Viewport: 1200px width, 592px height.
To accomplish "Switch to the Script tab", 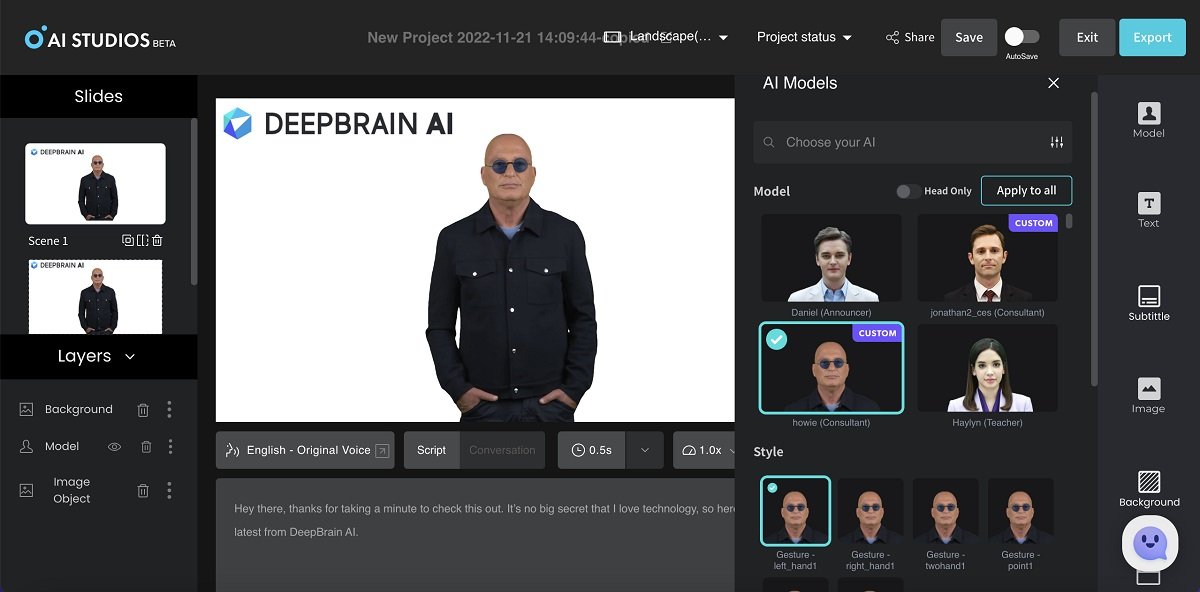I will point(431,450).
